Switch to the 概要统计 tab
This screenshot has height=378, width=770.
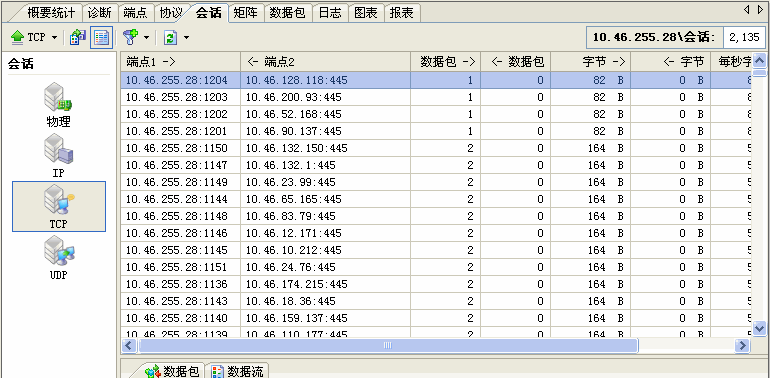[51, 13]
